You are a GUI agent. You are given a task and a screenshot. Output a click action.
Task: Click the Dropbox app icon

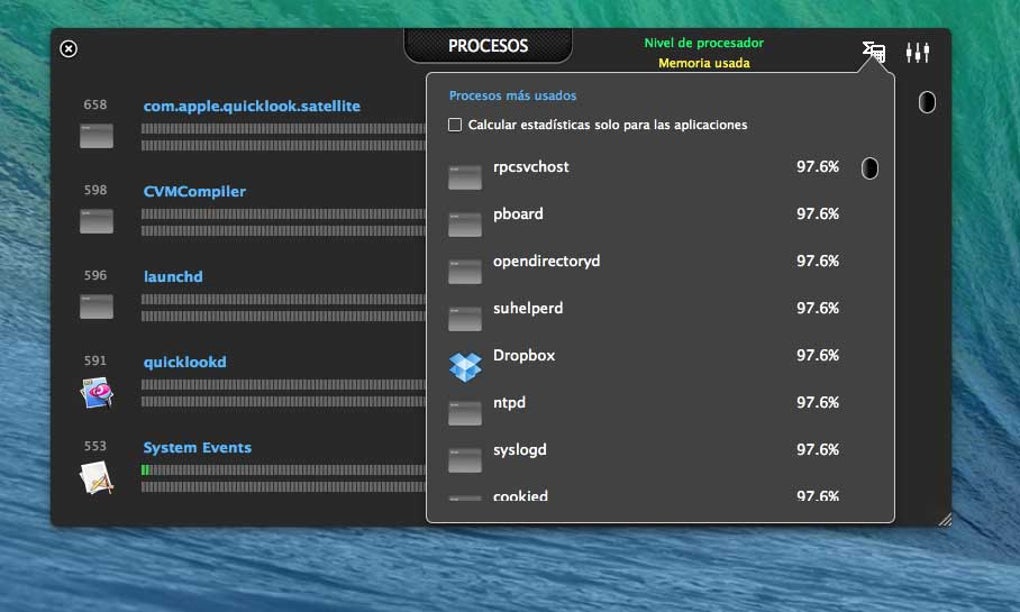click(465, 367)
